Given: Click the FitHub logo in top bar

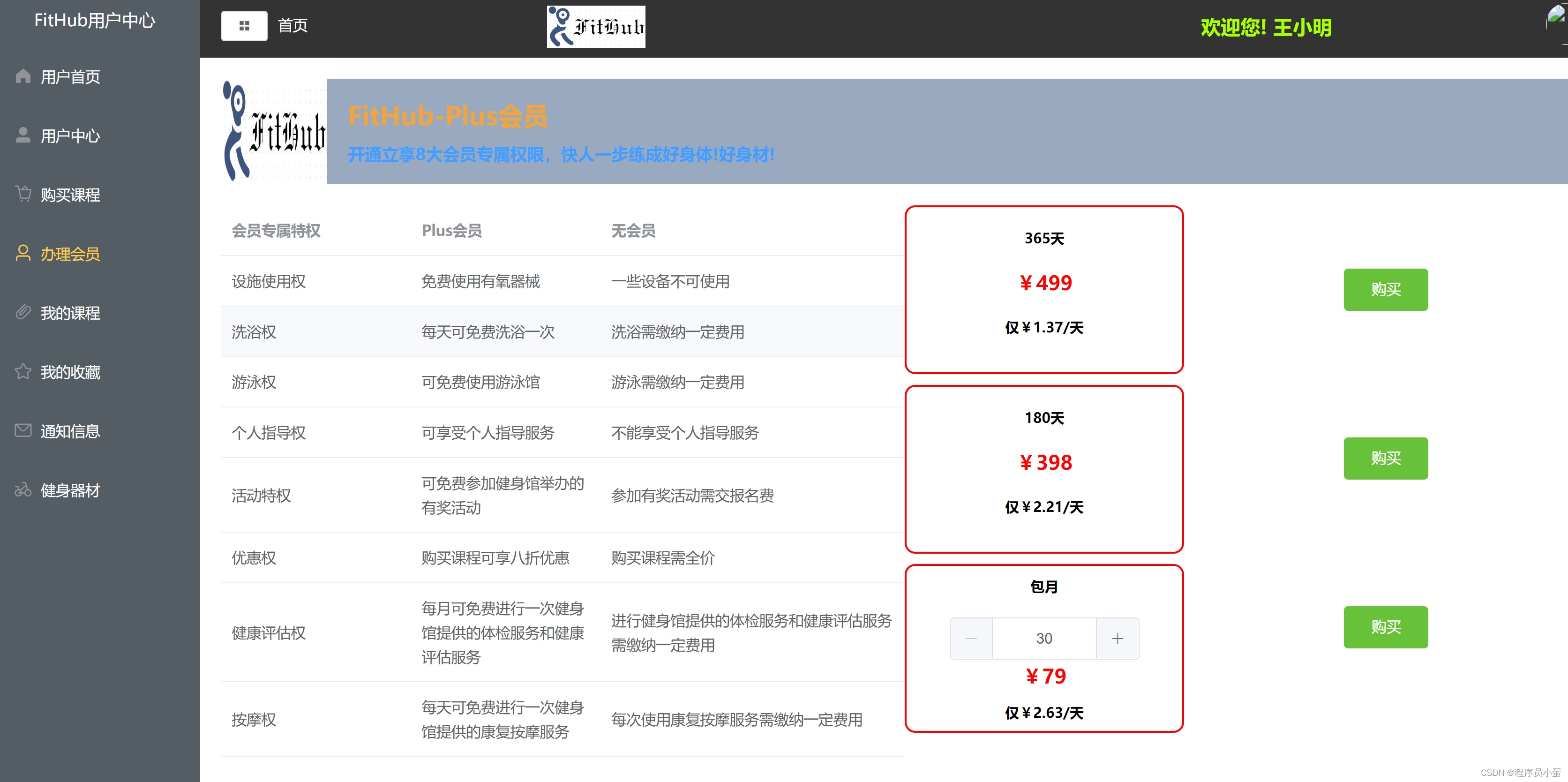Looking at the screenshot, I should [595, 27].
